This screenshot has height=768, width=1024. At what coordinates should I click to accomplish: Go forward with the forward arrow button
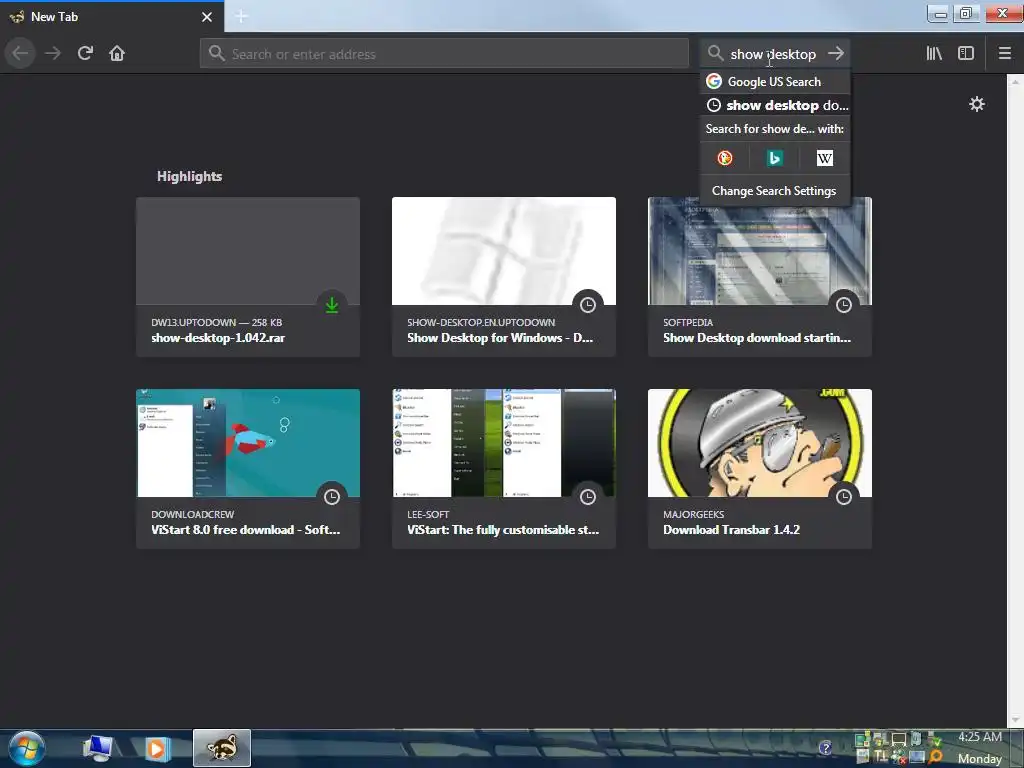(53, 54)
